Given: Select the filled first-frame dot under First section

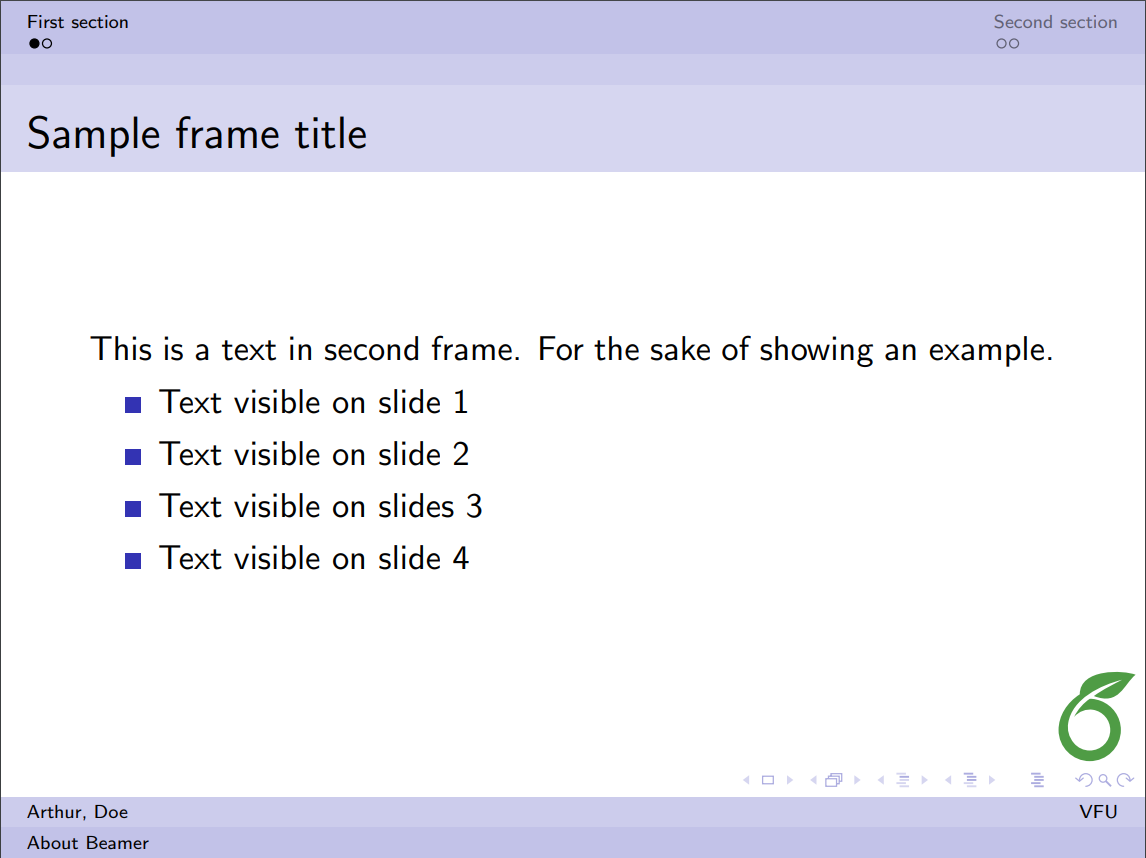Looking at the screenshot, I should (x=34, y=43).
